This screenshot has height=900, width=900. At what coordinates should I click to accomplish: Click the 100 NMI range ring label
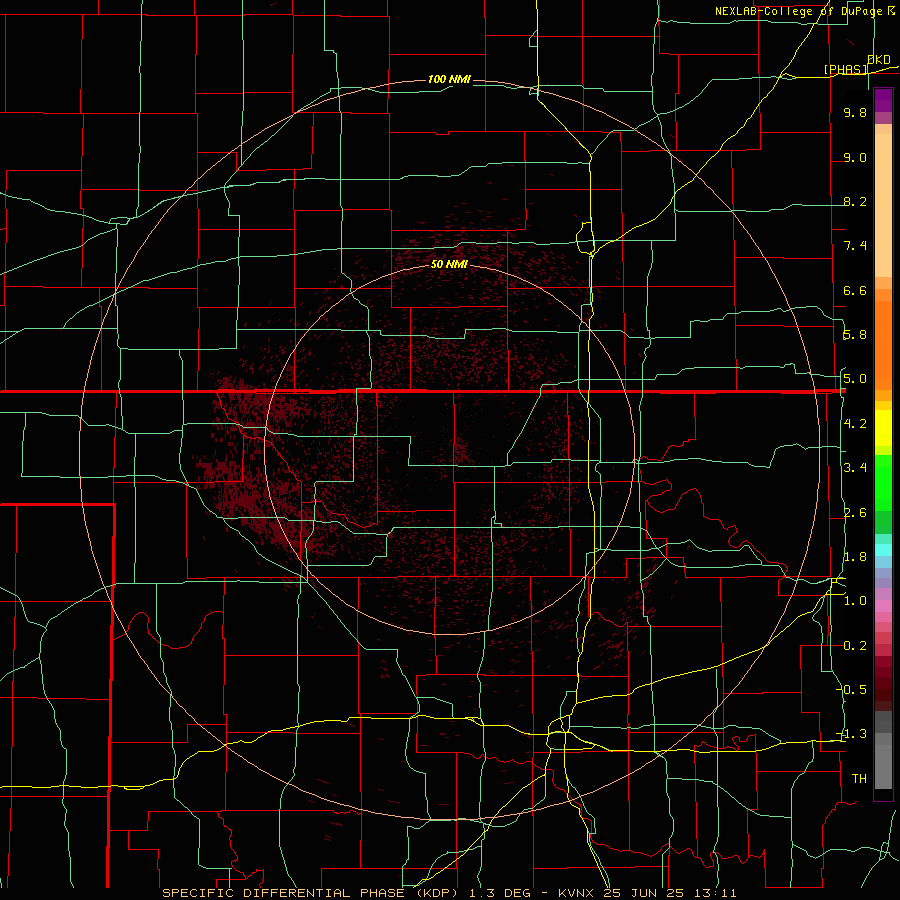tap(449, 79)
